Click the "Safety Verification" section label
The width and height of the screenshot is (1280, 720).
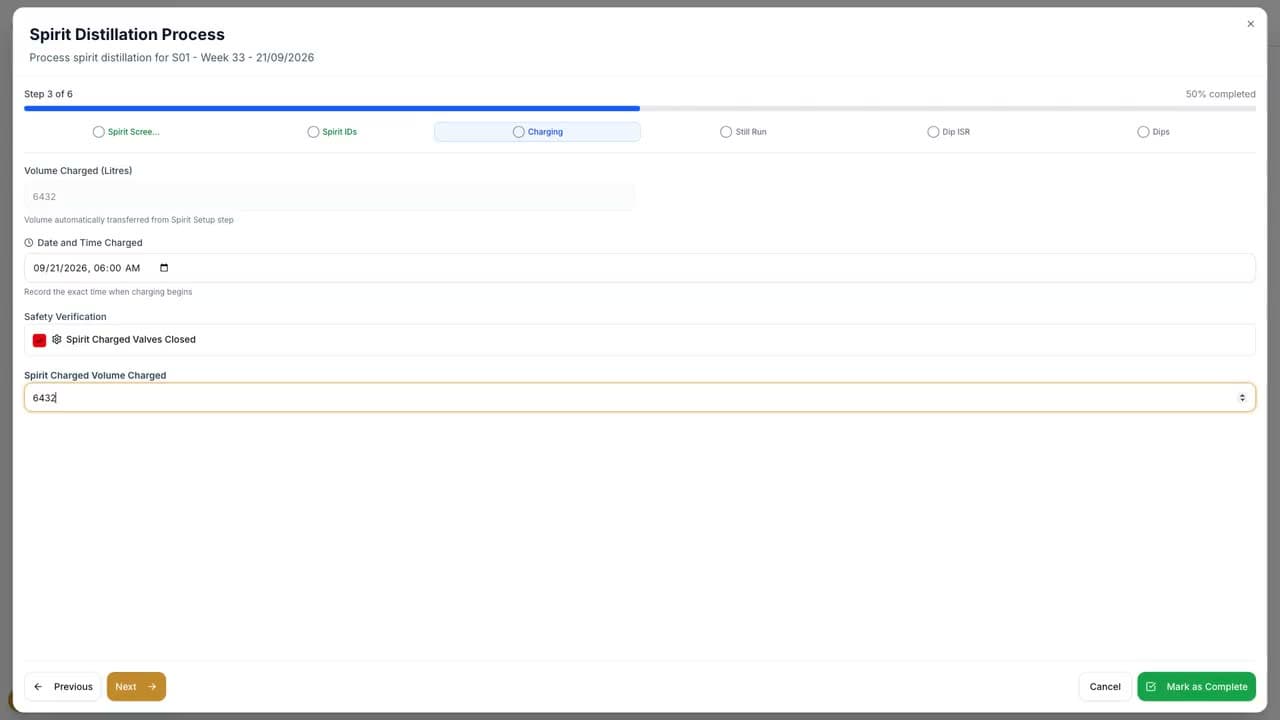[x=65, y=317]
